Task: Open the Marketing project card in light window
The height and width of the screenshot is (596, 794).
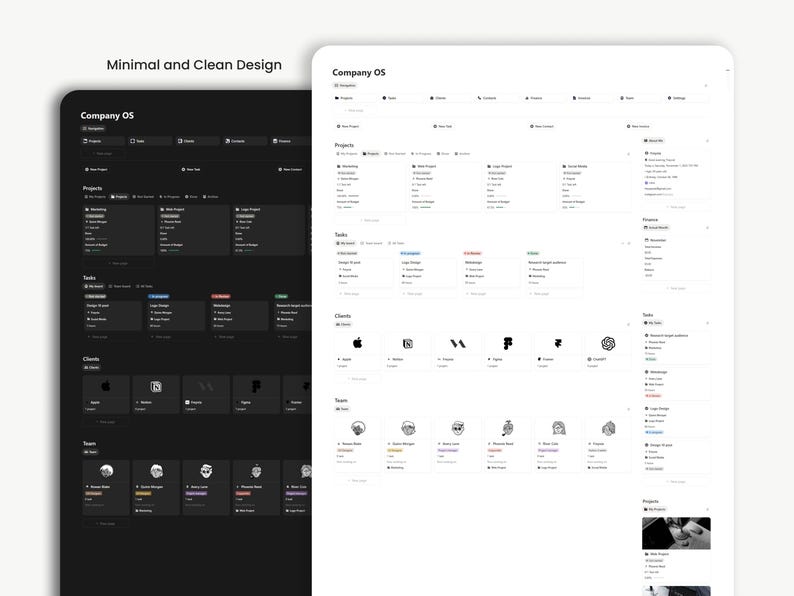Action: [369, 186]
